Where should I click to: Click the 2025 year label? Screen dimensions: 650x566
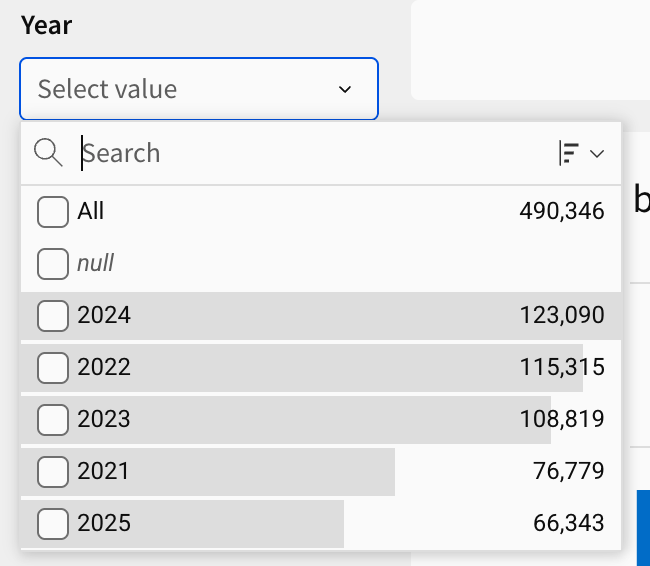tap(104, 523)
